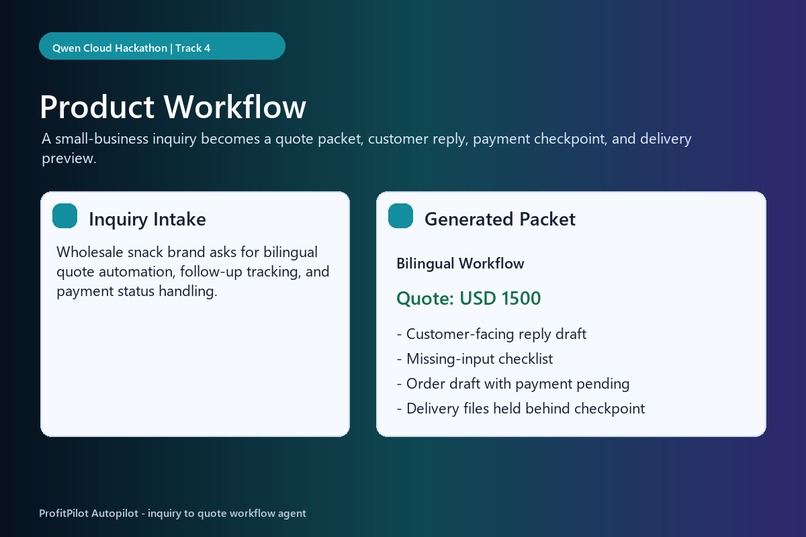This screenshot has height=537, width=806.
Task: Click the Product Workflow title
Action: [173, 107]
